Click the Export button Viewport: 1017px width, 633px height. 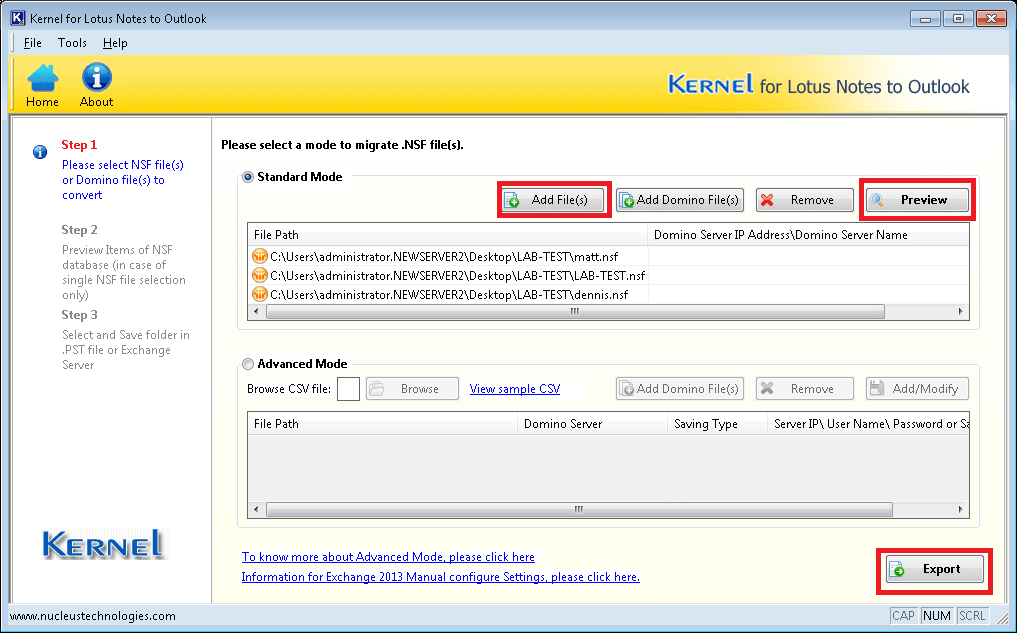click(x=934, y=569)
